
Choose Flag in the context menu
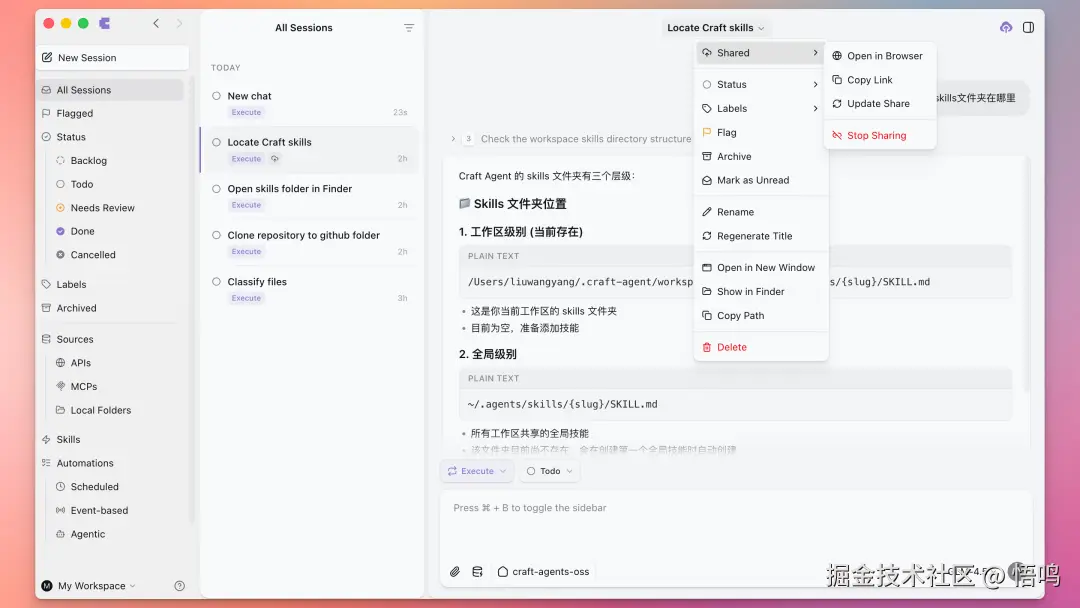(x=760, y=132)
